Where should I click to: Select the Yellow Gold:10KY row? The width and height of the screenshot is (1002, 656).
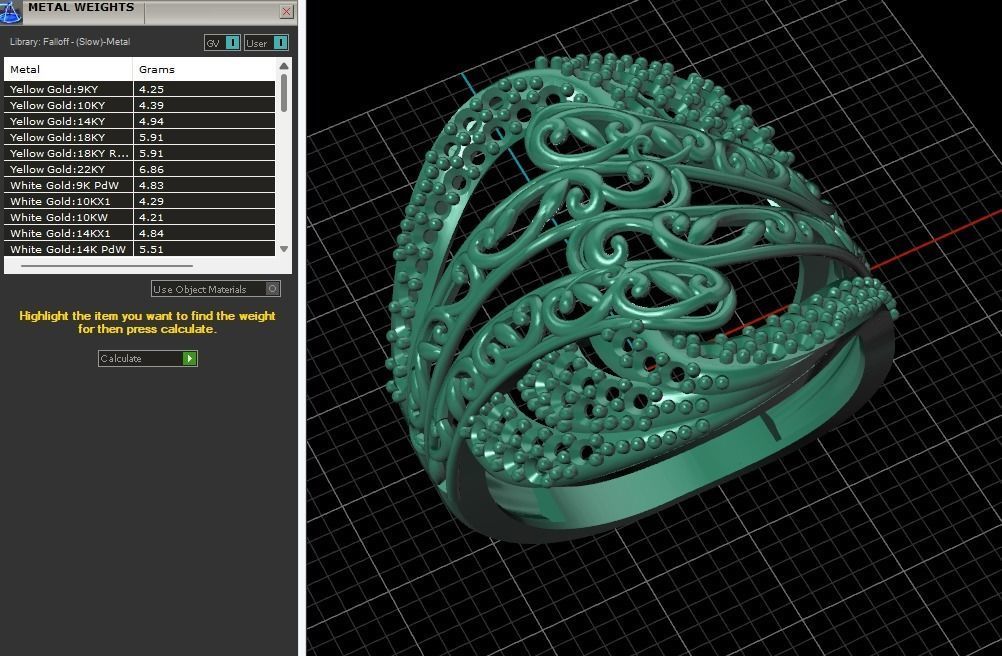139,105
